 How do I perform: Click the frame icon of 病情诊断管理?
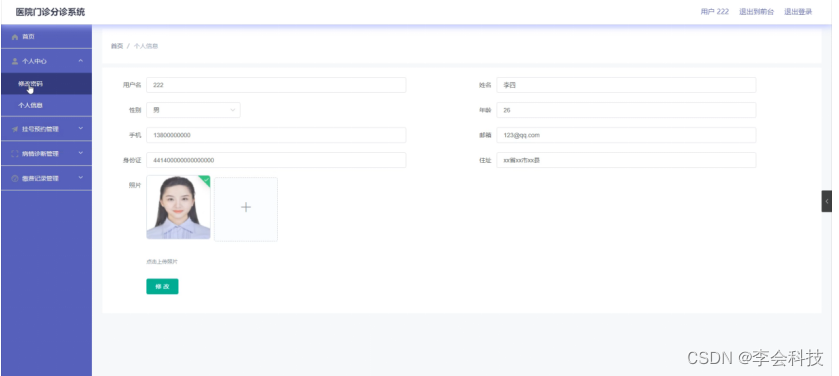point(15,154)
